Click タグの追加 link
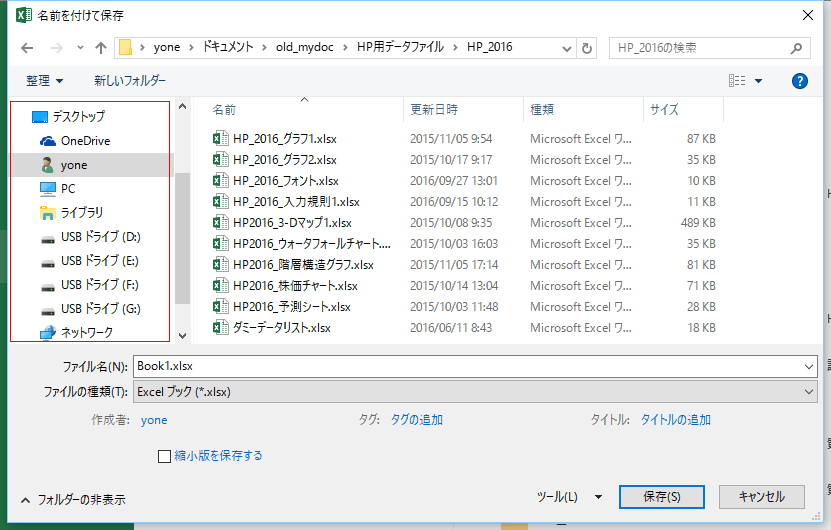831x530 pixels. (417, 420)
